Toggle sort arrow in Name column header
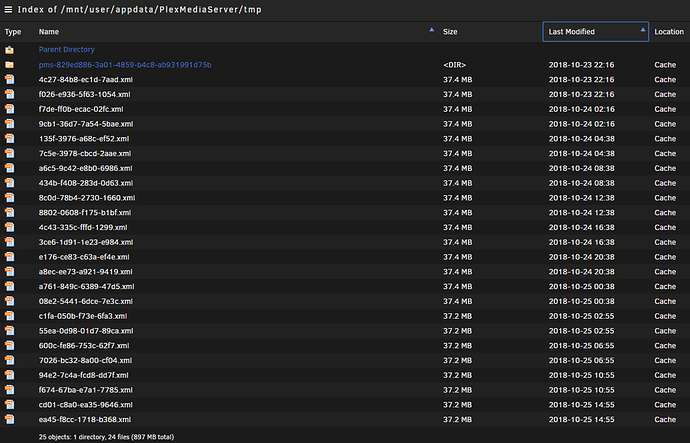Viewport: 690px width, 443px height. click(431, 30)
